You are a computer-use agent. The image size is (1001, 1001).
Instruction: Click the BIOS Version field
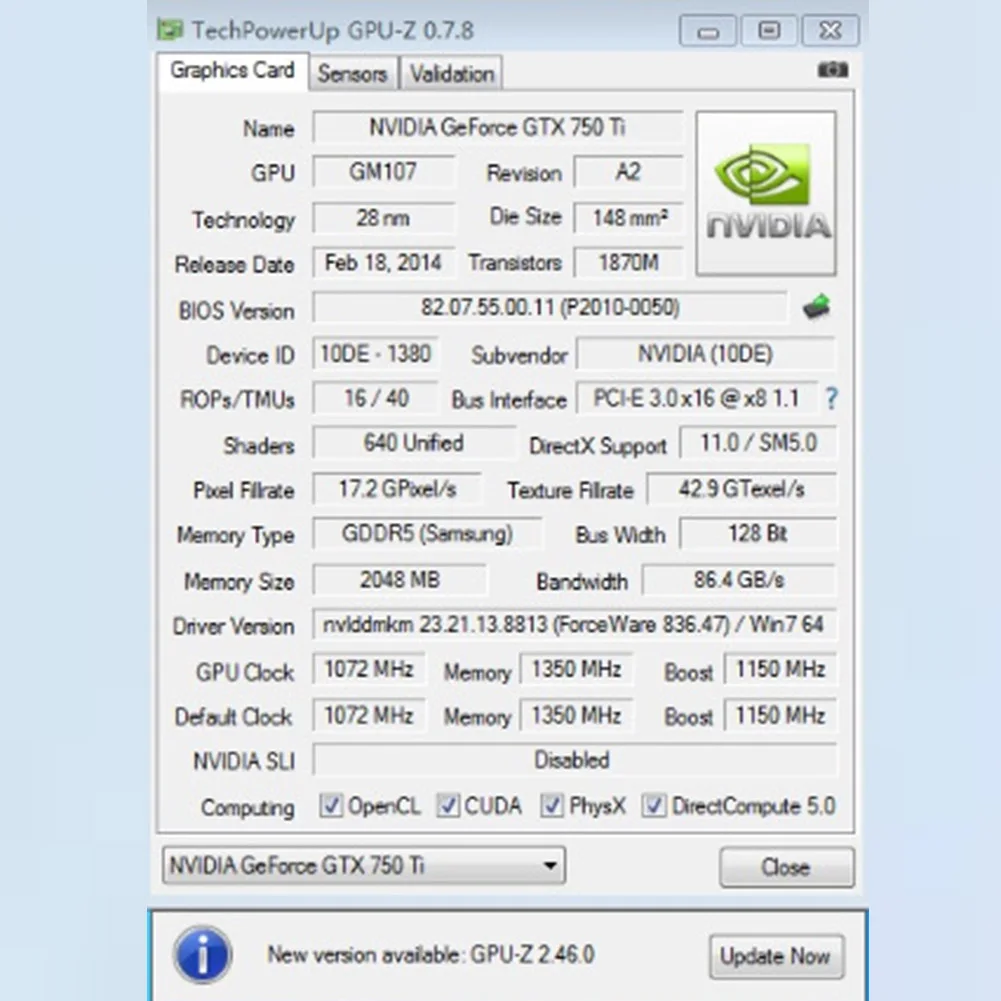(x=550, y=308)
